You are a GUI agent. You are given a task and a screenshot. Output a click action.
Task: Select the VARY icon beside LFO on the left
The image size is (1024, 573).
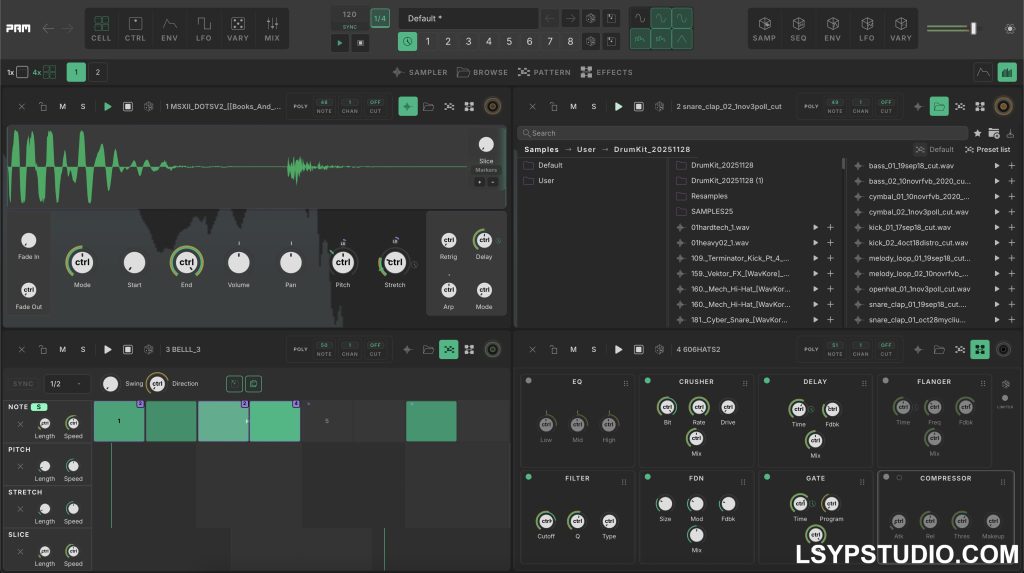(x=238, y=27)
